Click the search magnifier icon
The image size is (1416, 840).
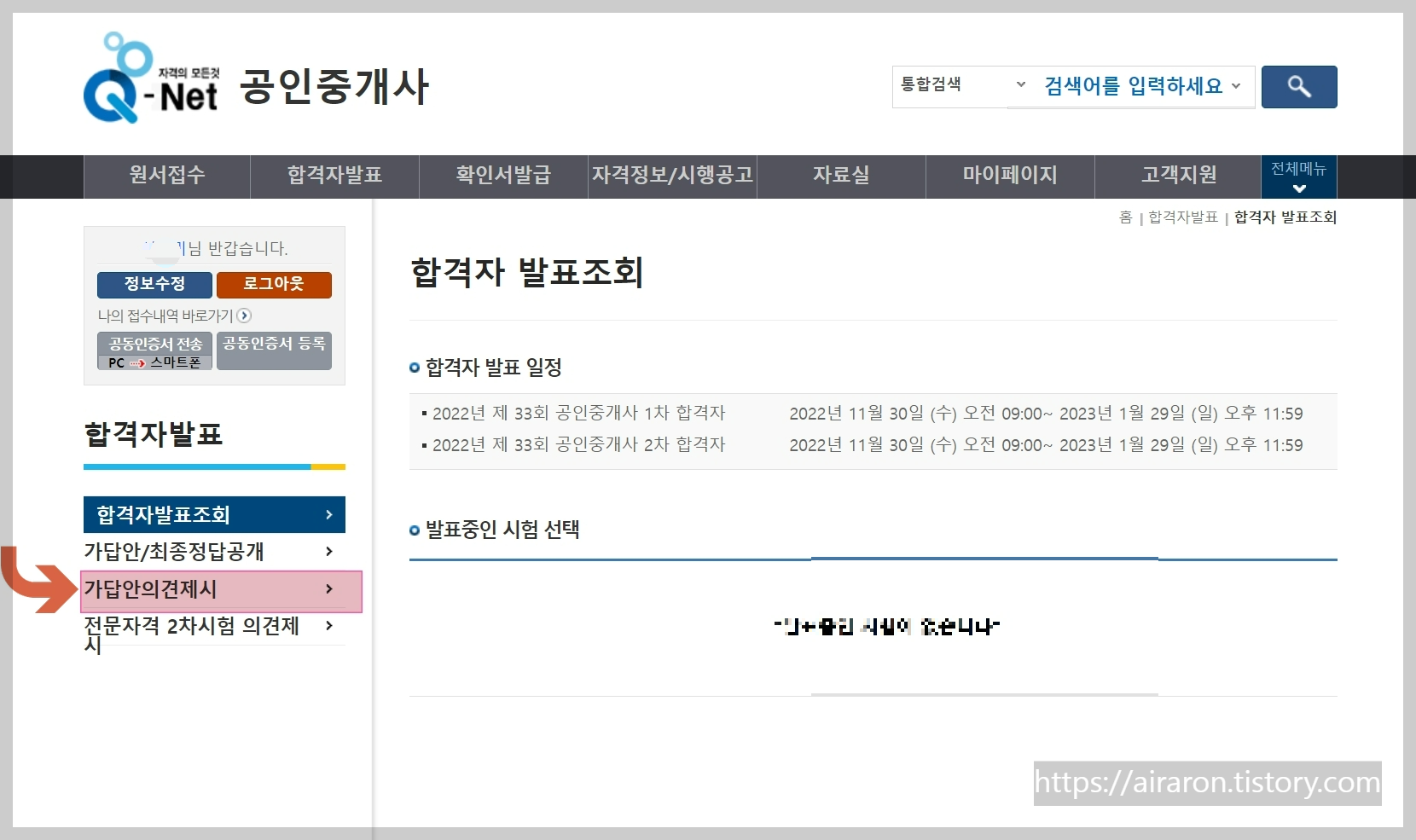click(x=1297, y=86)
